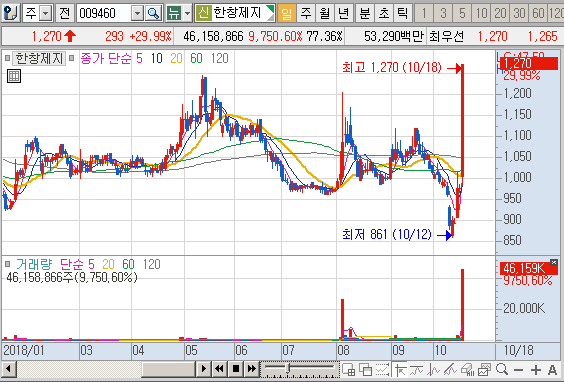Toggle the small square before 거래량 legend
The image size is (564, 382).
[7, 264]
